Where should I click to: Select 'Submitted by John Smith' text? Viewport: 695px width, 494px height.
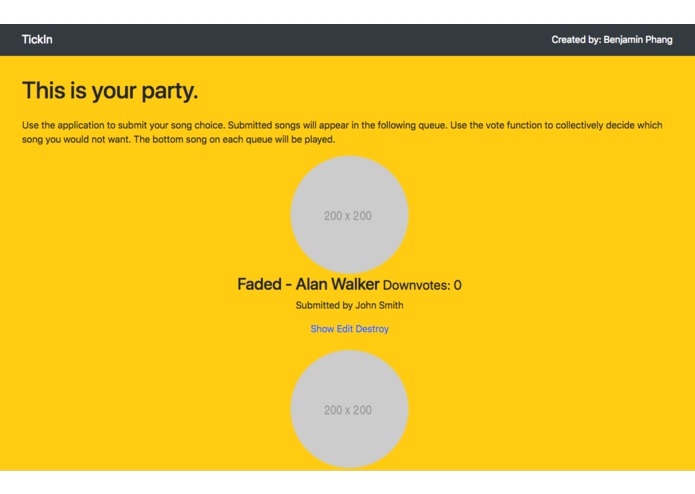(349, 305)
